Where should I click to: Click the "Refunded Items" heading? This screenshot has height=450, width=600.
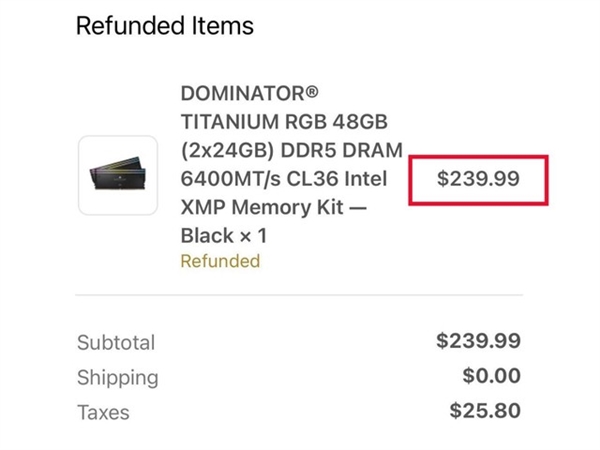tap(165, 24)
